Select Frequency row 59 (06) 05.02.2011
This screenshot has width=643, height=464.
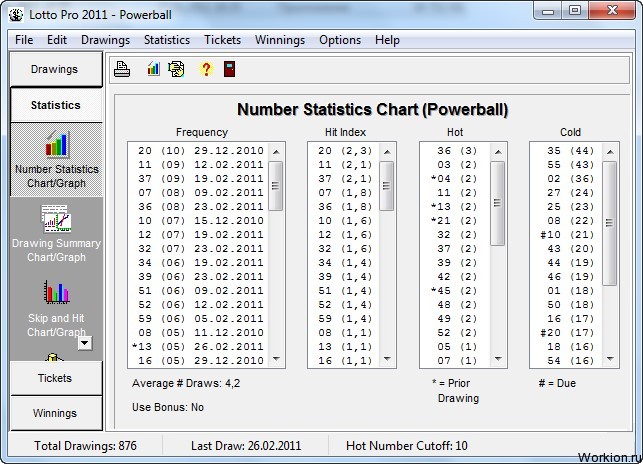click(199, 318)
